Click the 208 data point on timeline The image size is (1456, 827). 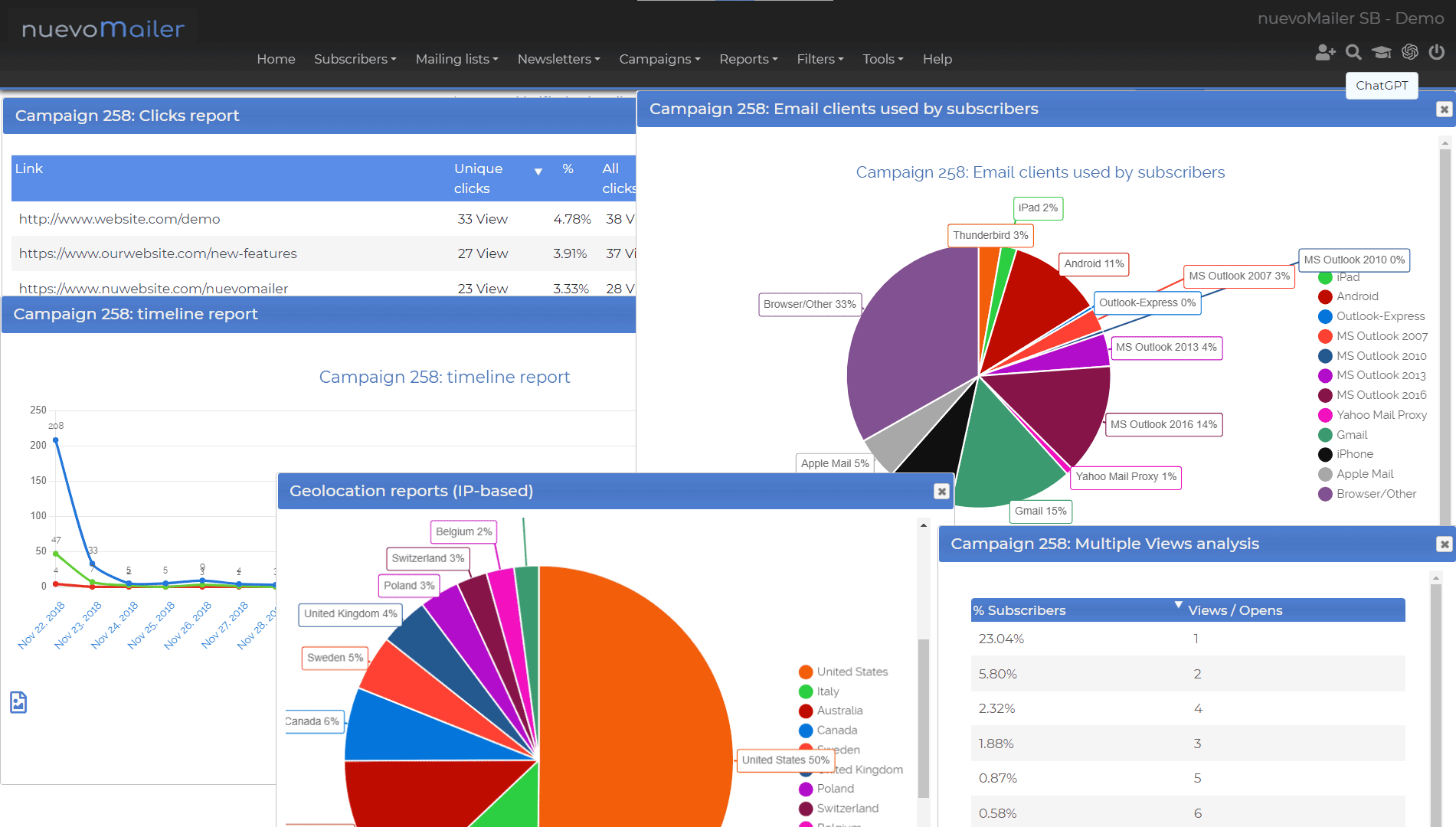click(55, 441)
